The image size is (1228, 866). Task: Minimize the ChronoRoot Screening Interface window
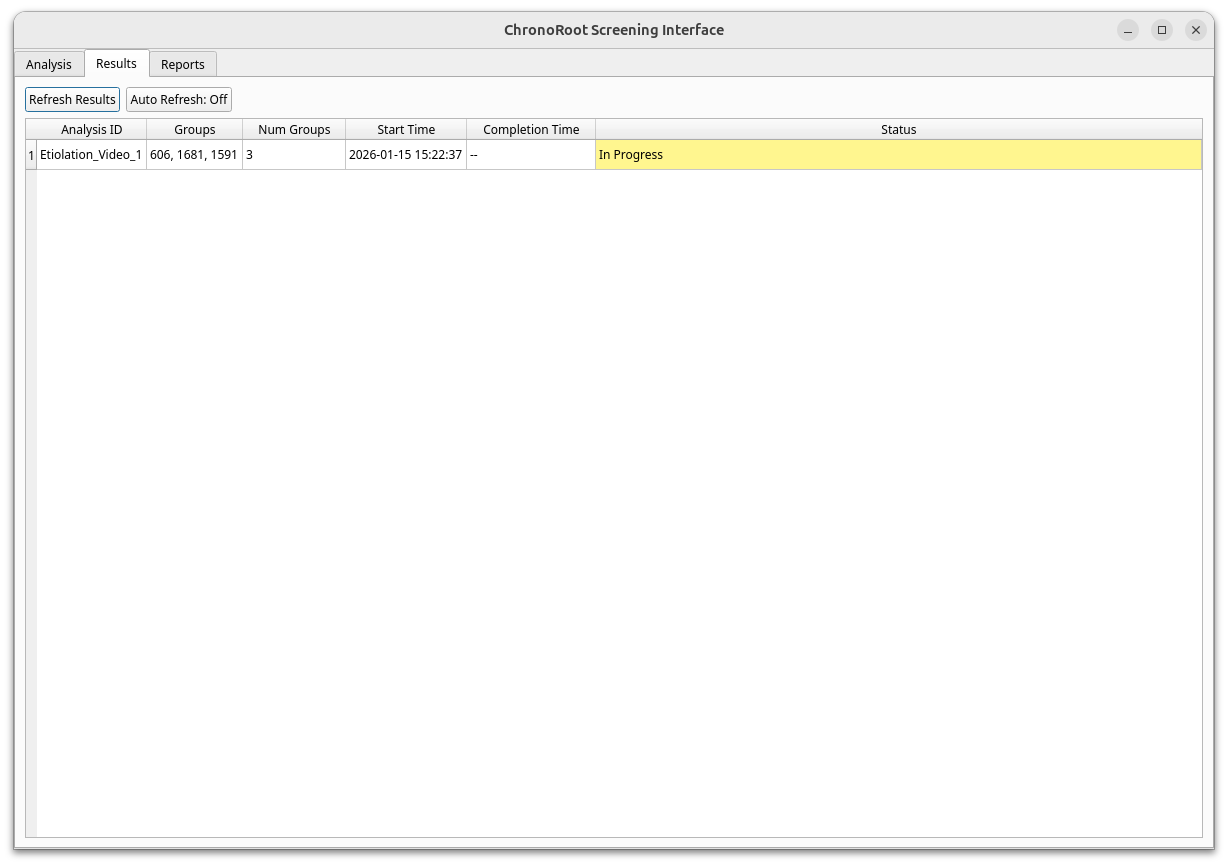(x=1127, y=30)
